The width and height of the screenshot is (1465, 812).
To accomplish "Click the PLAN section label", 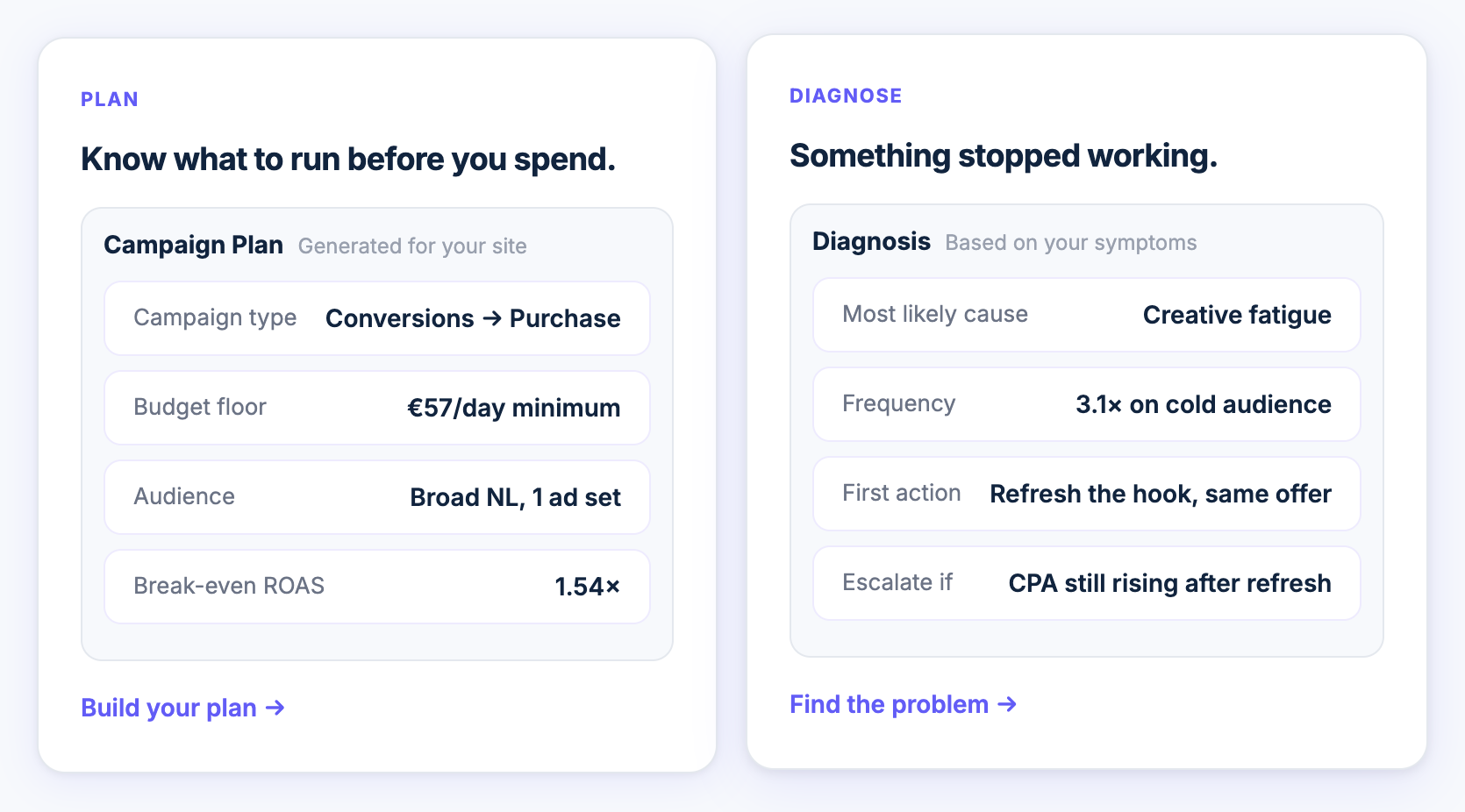I will click(110, 99).
